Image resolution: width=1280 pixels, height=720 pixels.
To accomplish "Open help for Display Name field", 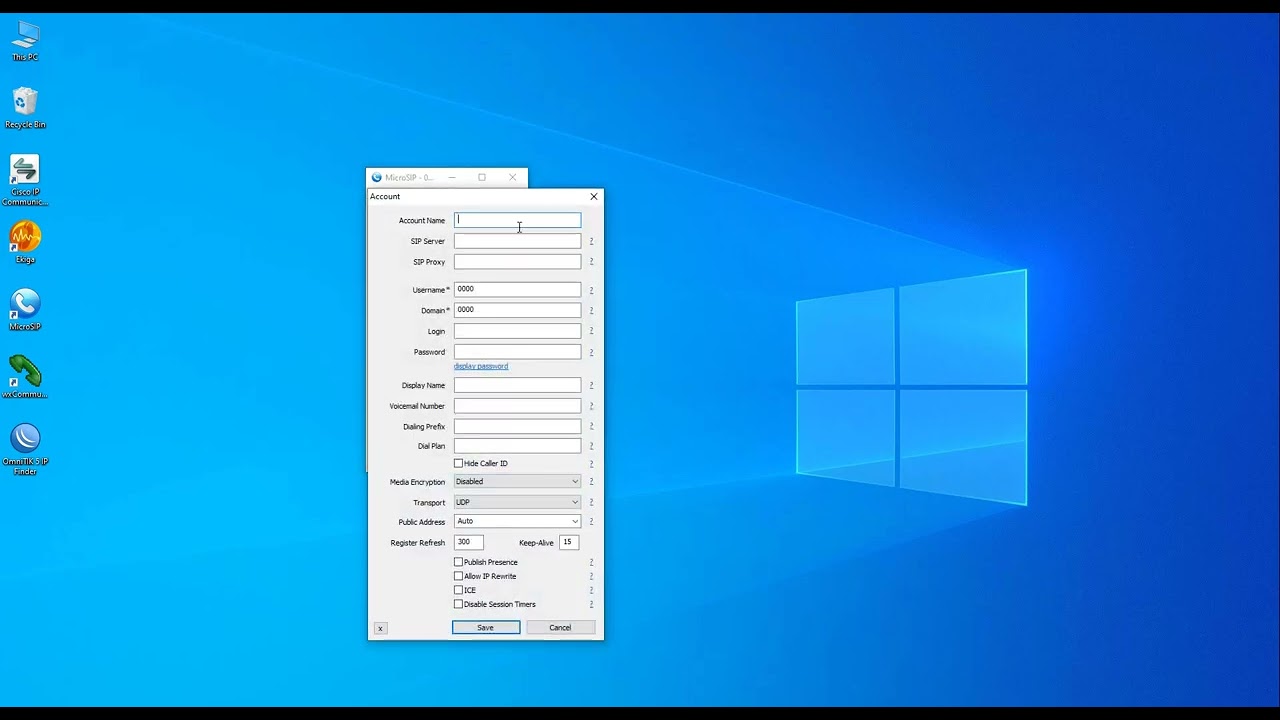I will tap(591, 385).
